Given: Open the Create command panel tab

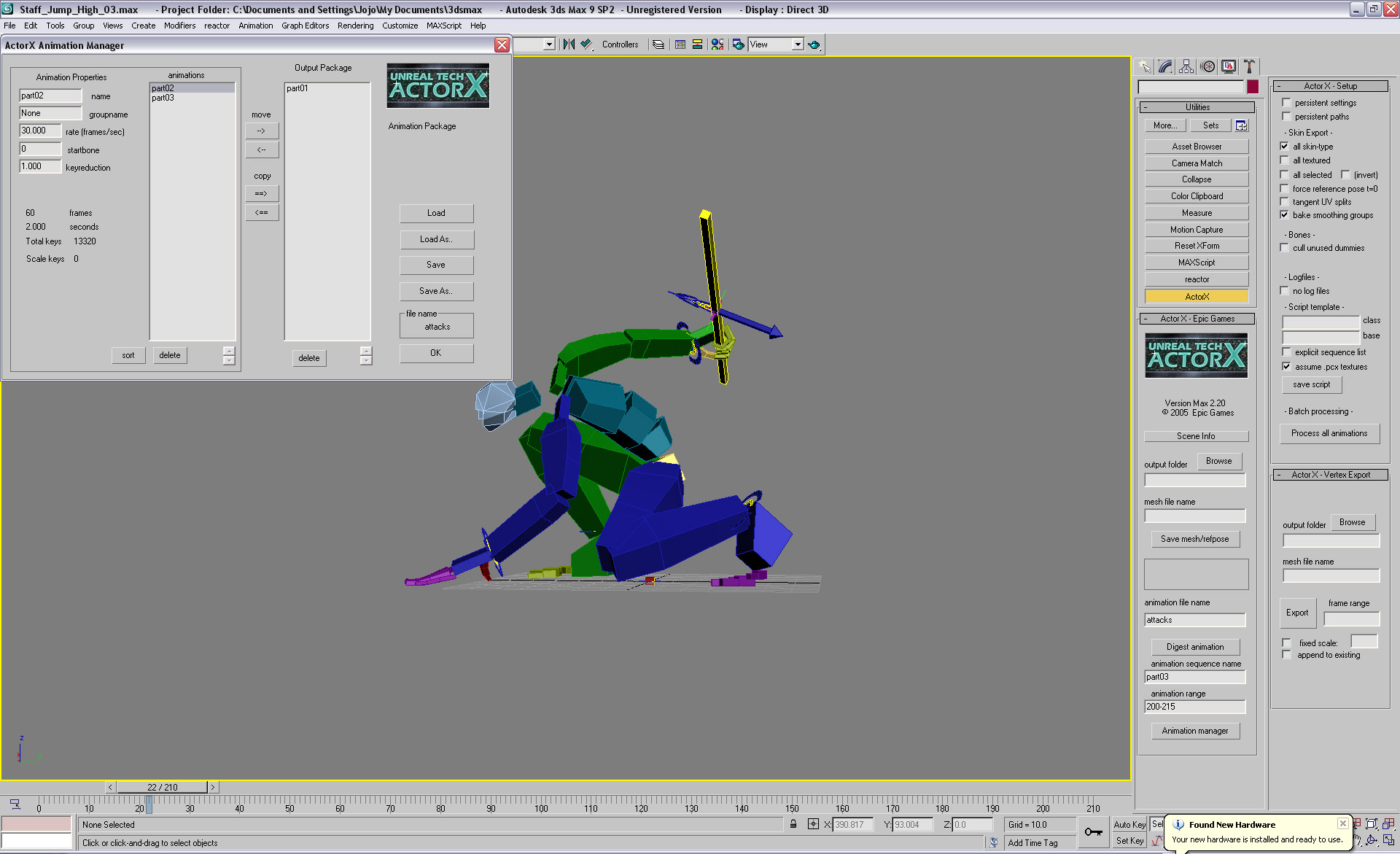Looking at the screenshot, I should point(1145,66).
